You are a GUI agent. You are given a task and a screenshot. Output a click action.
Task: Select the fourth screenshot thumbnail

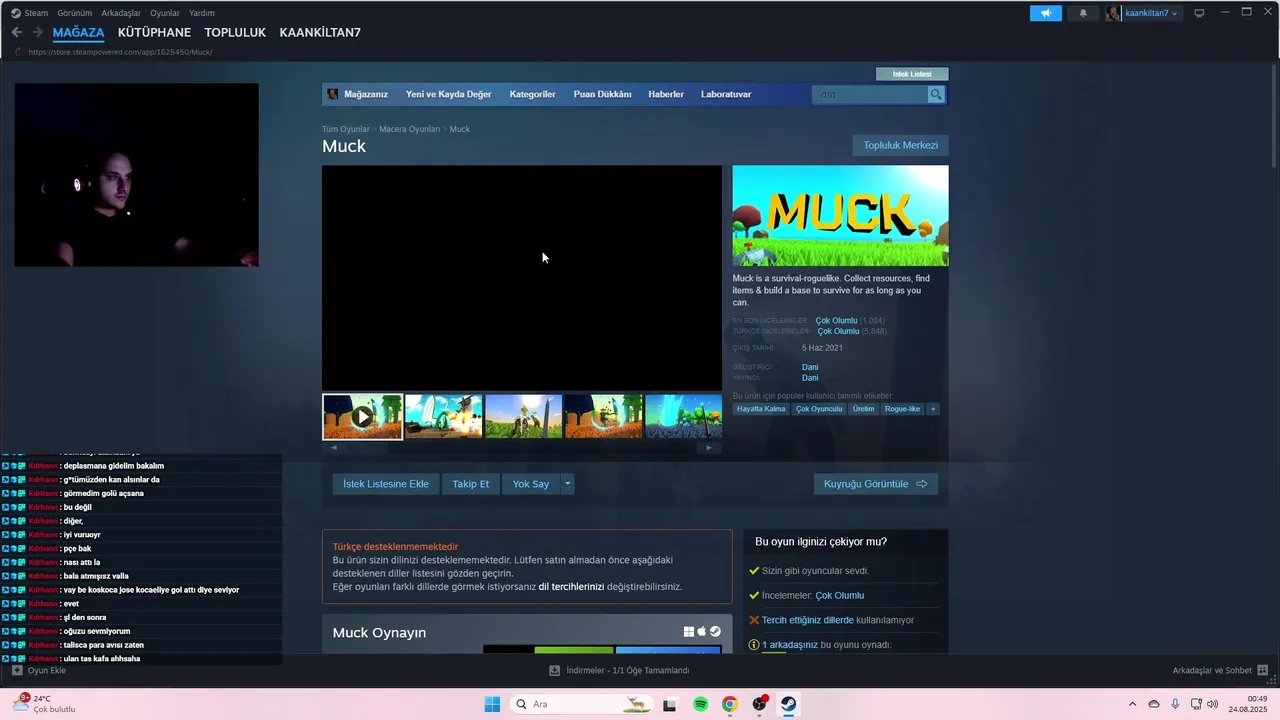click(603, 416)
